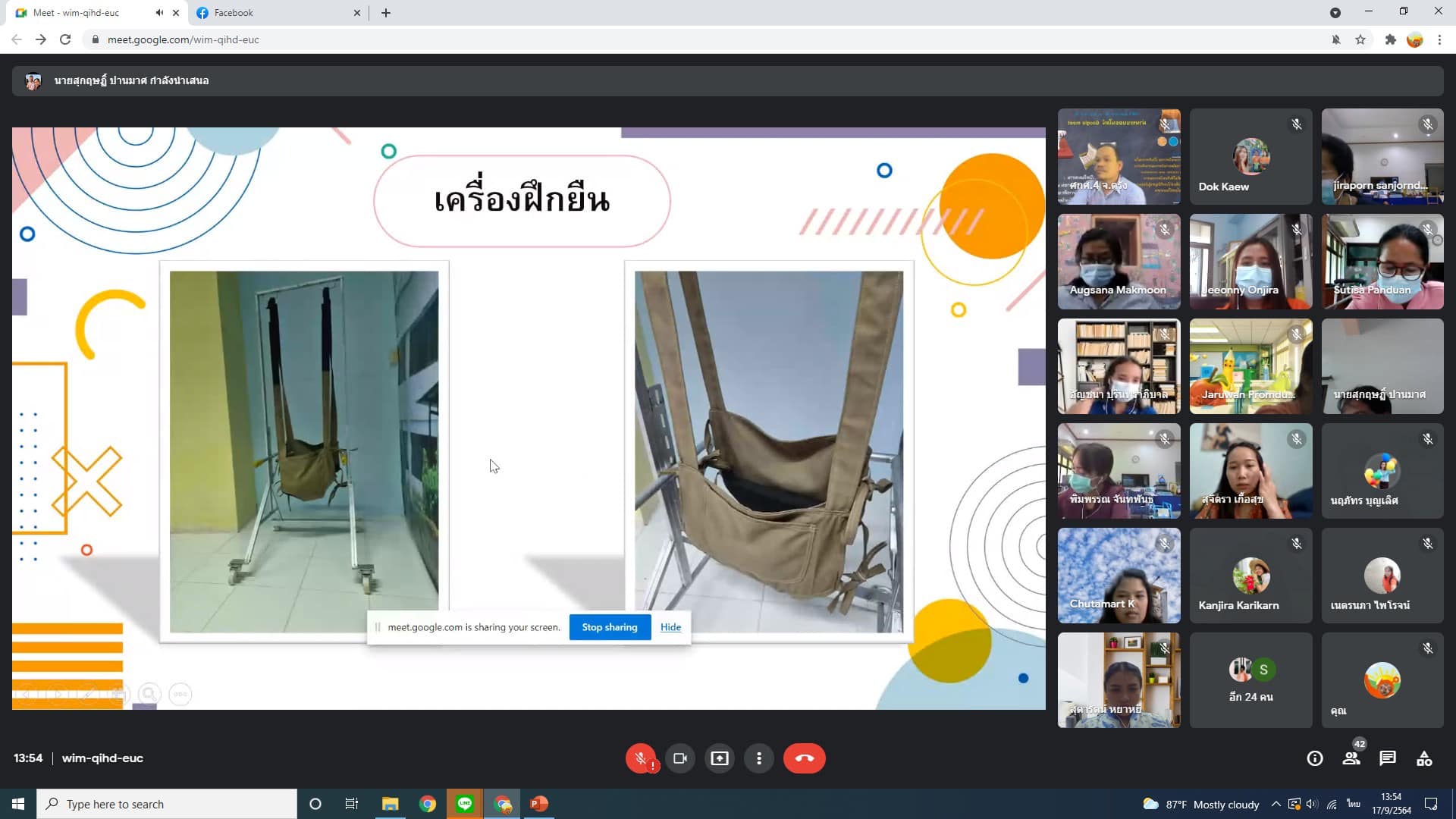The width and height of the screenshot is (1456, 819).
Task: Go back in browser history
Action: click(x=17, y=39)
